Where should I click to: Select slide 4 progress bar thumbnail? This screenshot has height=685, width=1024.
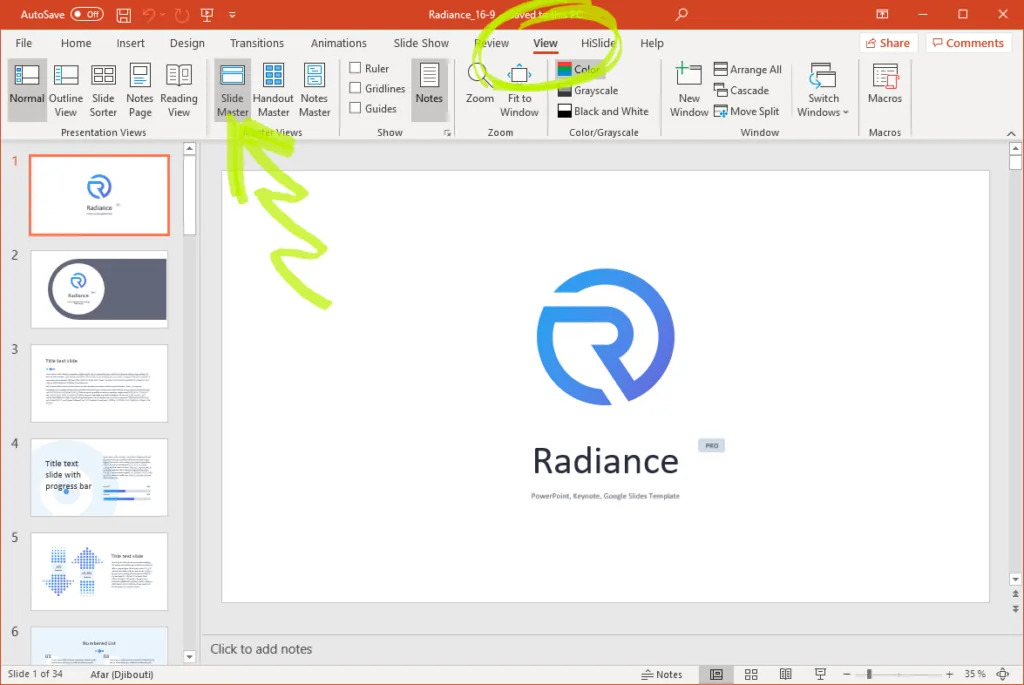point(99,477)
